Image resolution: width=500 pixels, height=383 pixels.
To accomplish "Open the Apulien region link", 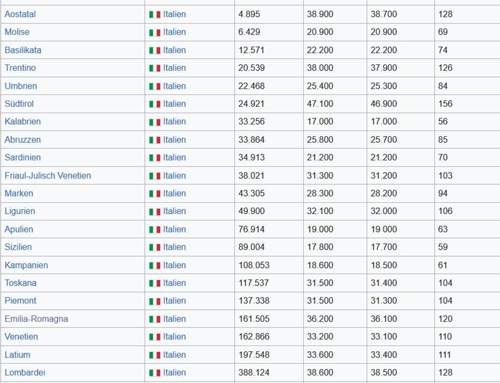I will (x=19, y=229).
